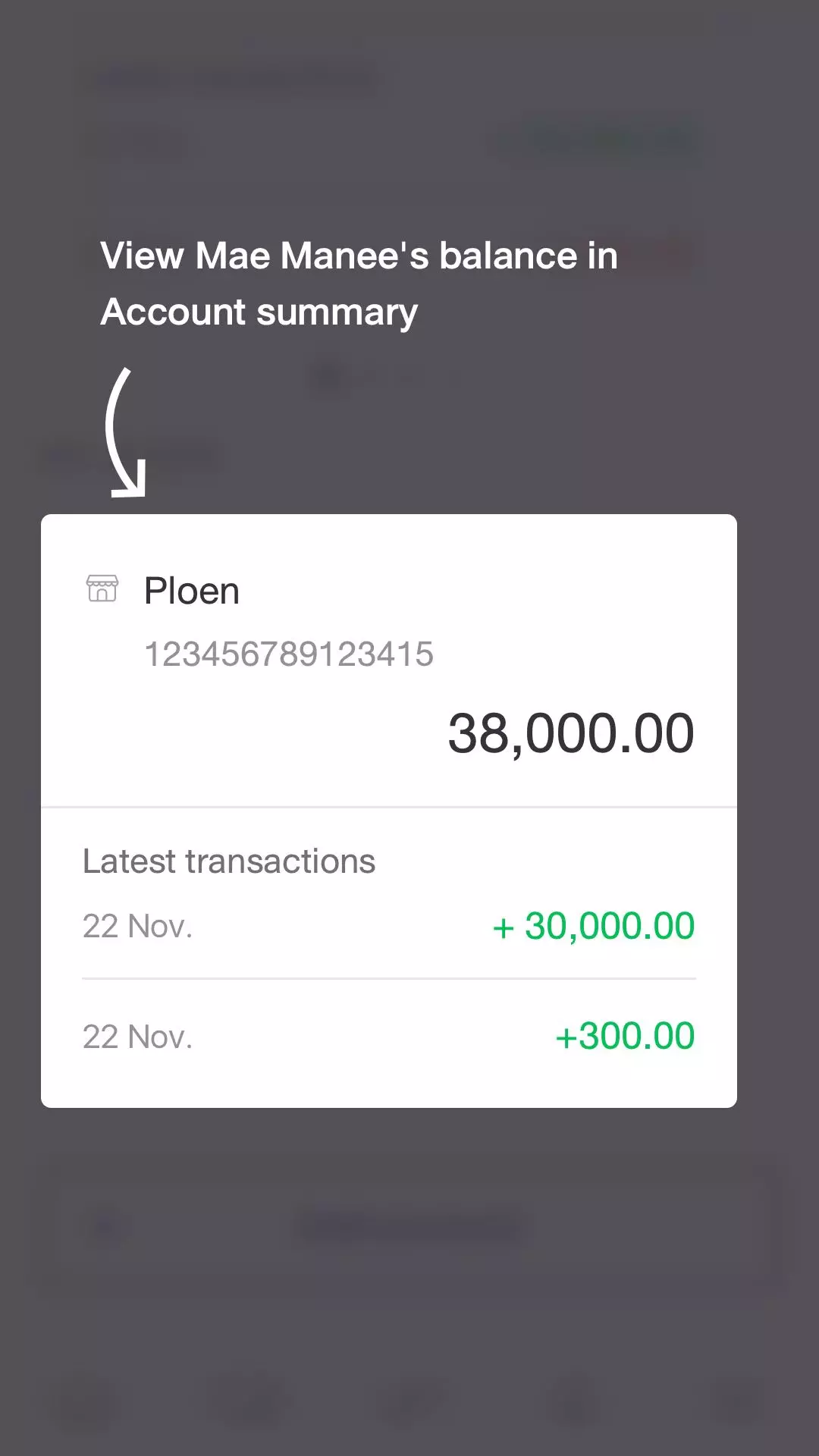819x1456 pixels.
Task: Tap the blurred second-from-left bottom navigation icon
Action: (249, 1399)
